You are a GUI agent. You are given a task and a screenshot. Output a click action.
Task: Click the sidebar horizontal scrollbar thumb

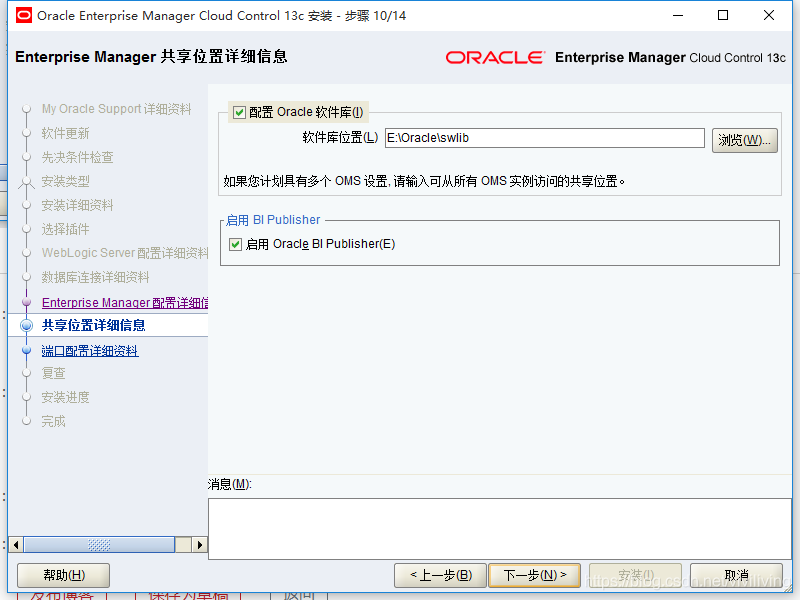point(99,545)
